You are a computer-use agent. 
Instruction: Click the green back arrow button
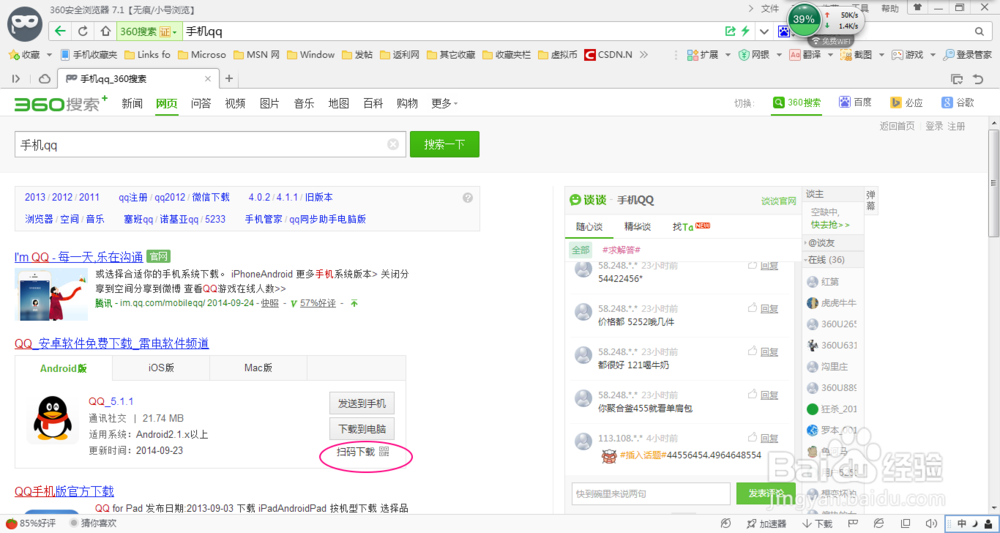(59, 31)
